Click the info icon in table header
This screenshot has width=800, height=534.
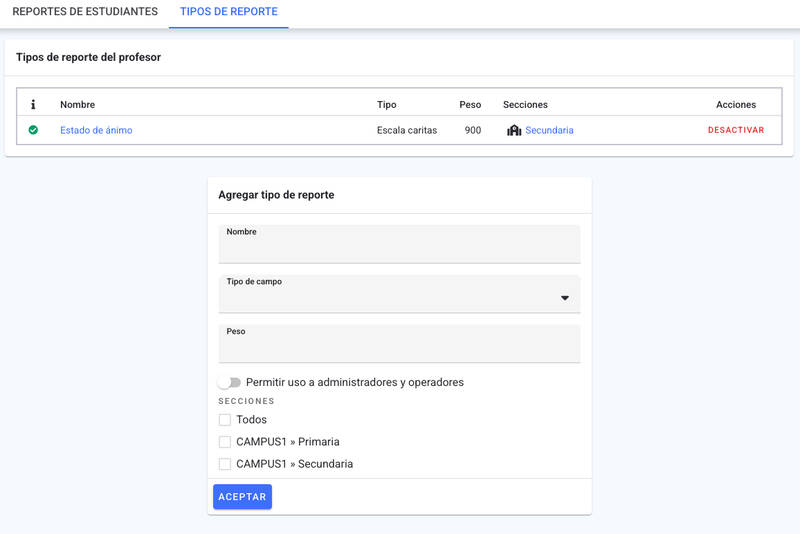pos(33,105)
